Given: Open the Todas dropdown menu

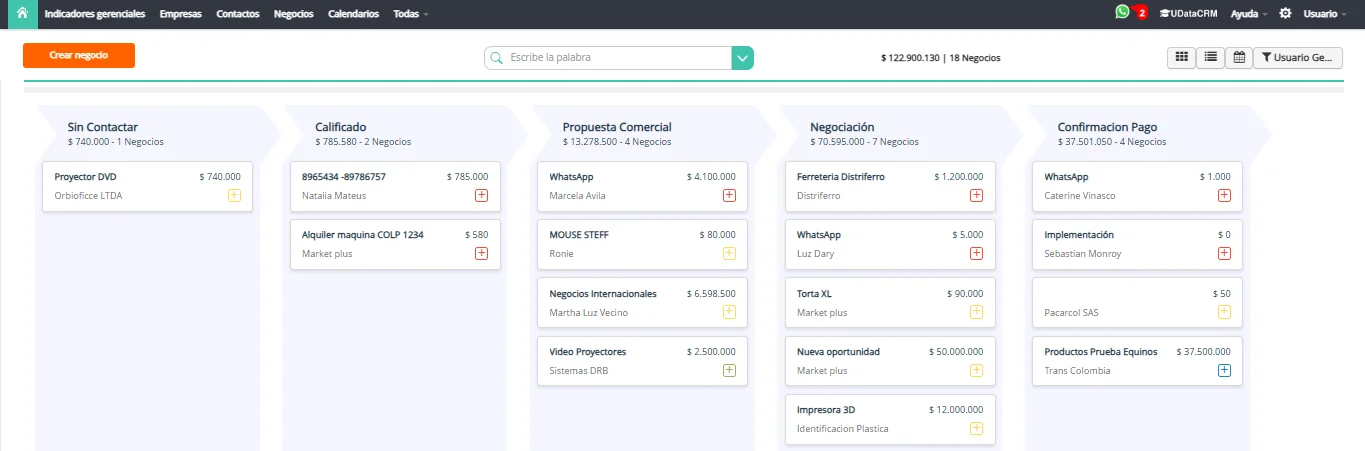Looking at the screenshot, I should [411, 14].
